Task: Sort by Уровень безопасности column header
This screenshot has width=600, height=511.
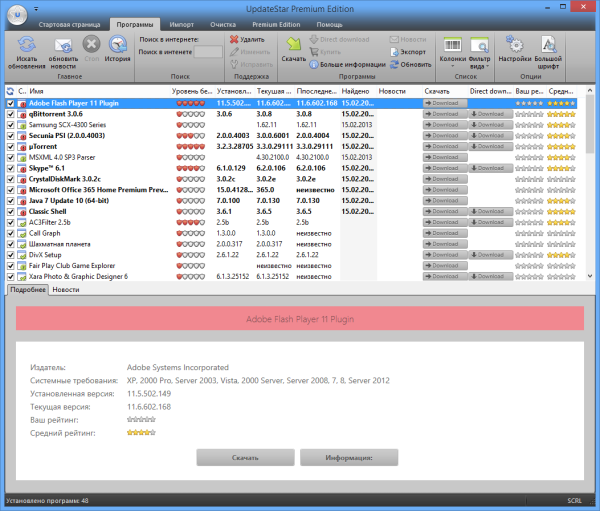Action: pos(192,91)
